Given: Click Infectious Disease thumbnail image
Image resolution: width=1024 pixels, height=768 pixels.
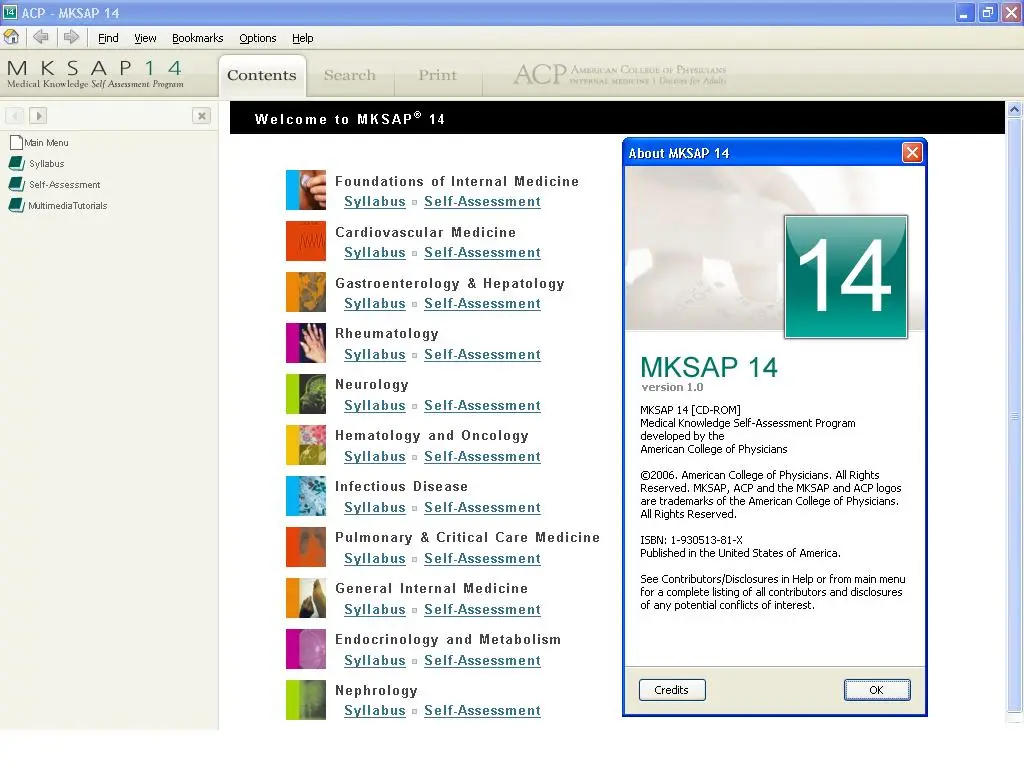Looking at the screenshot, I should click(x=306, y=496).
